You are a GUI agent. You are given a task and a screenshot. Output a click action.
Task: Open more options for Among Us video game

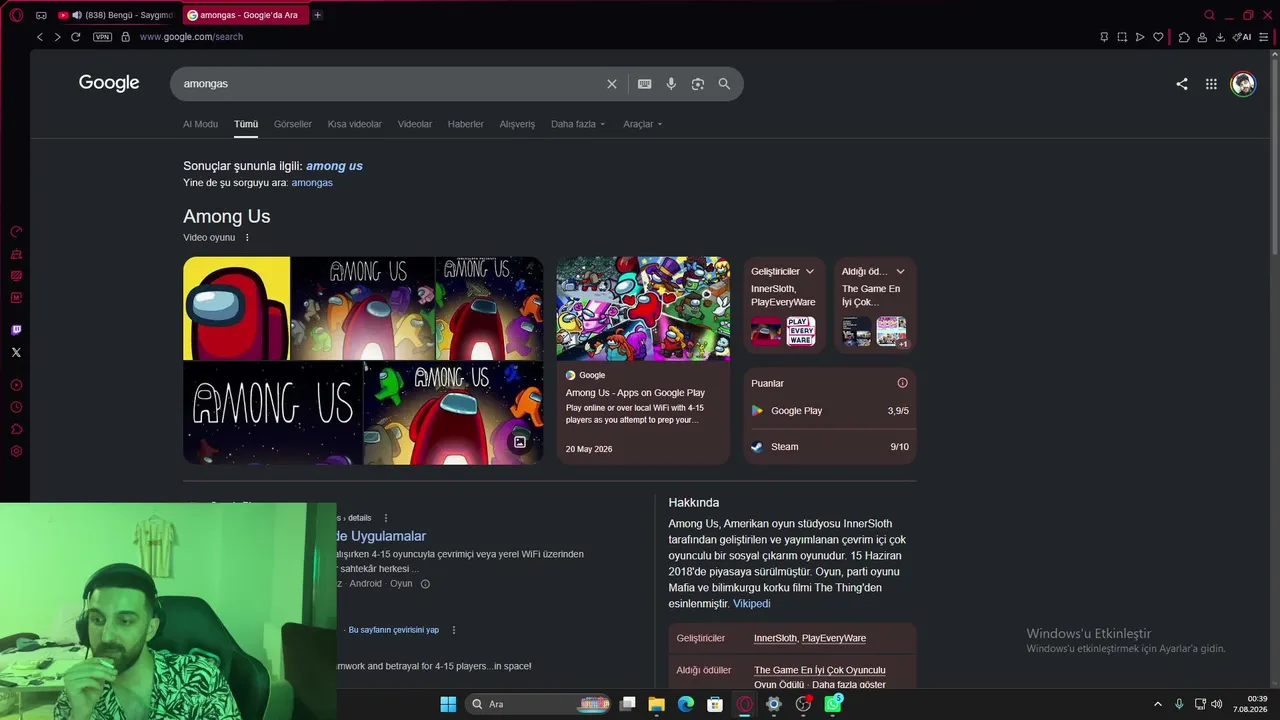point(247,238)
